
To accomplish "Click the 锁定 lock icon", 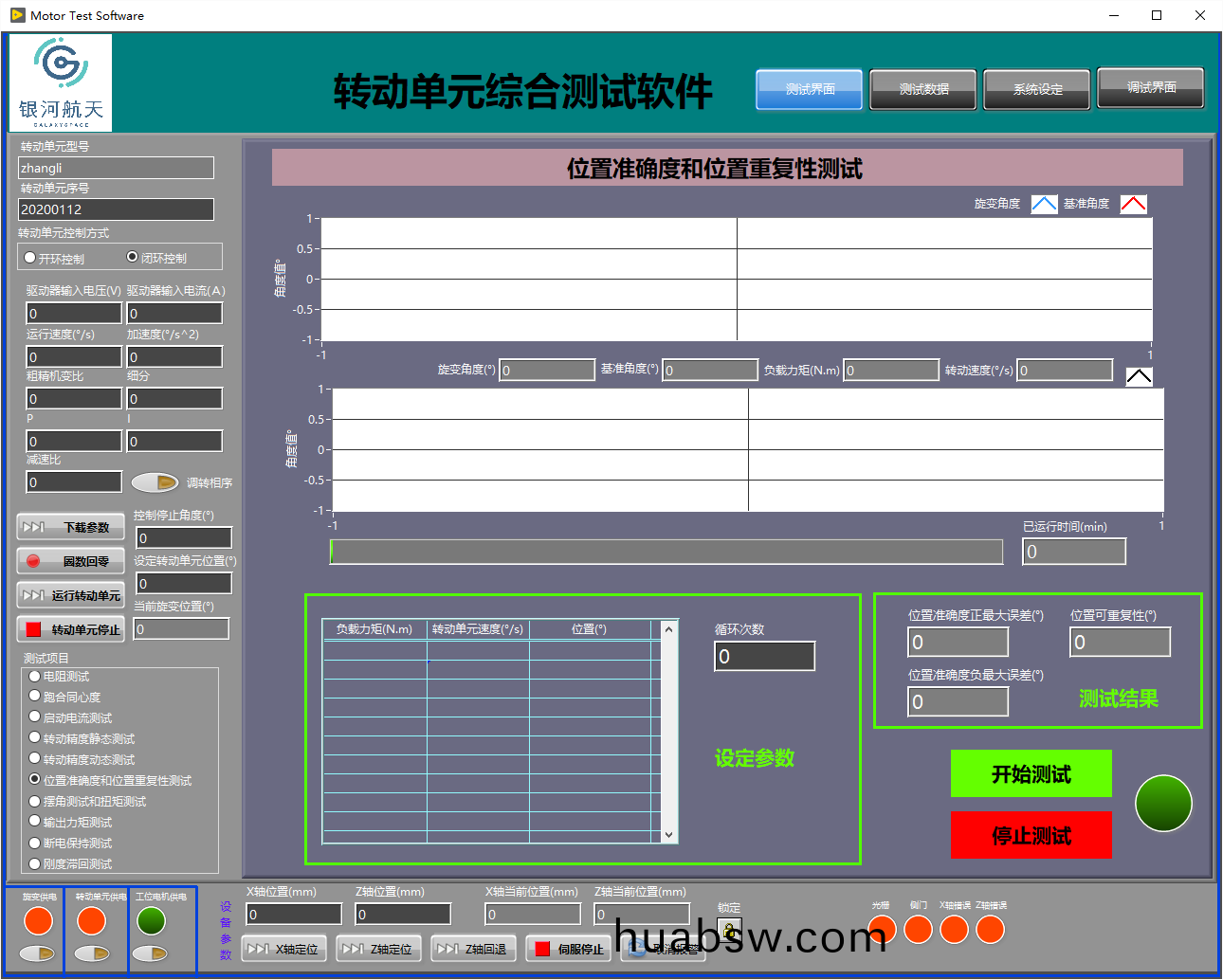I will pyautogui.click(x=729, y=930).
